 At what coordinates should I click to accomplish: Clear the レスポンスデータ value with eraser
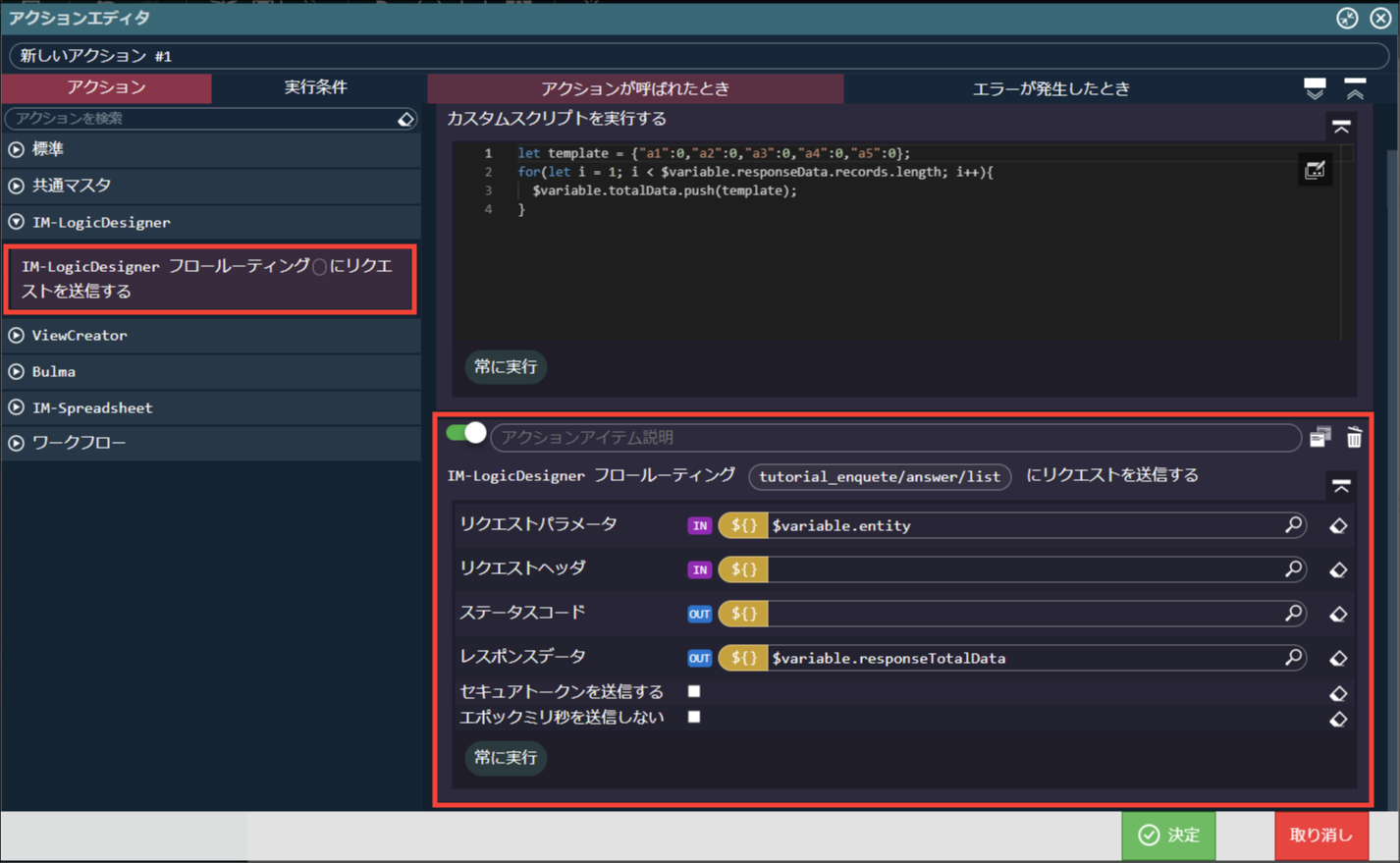point(1338,659)
